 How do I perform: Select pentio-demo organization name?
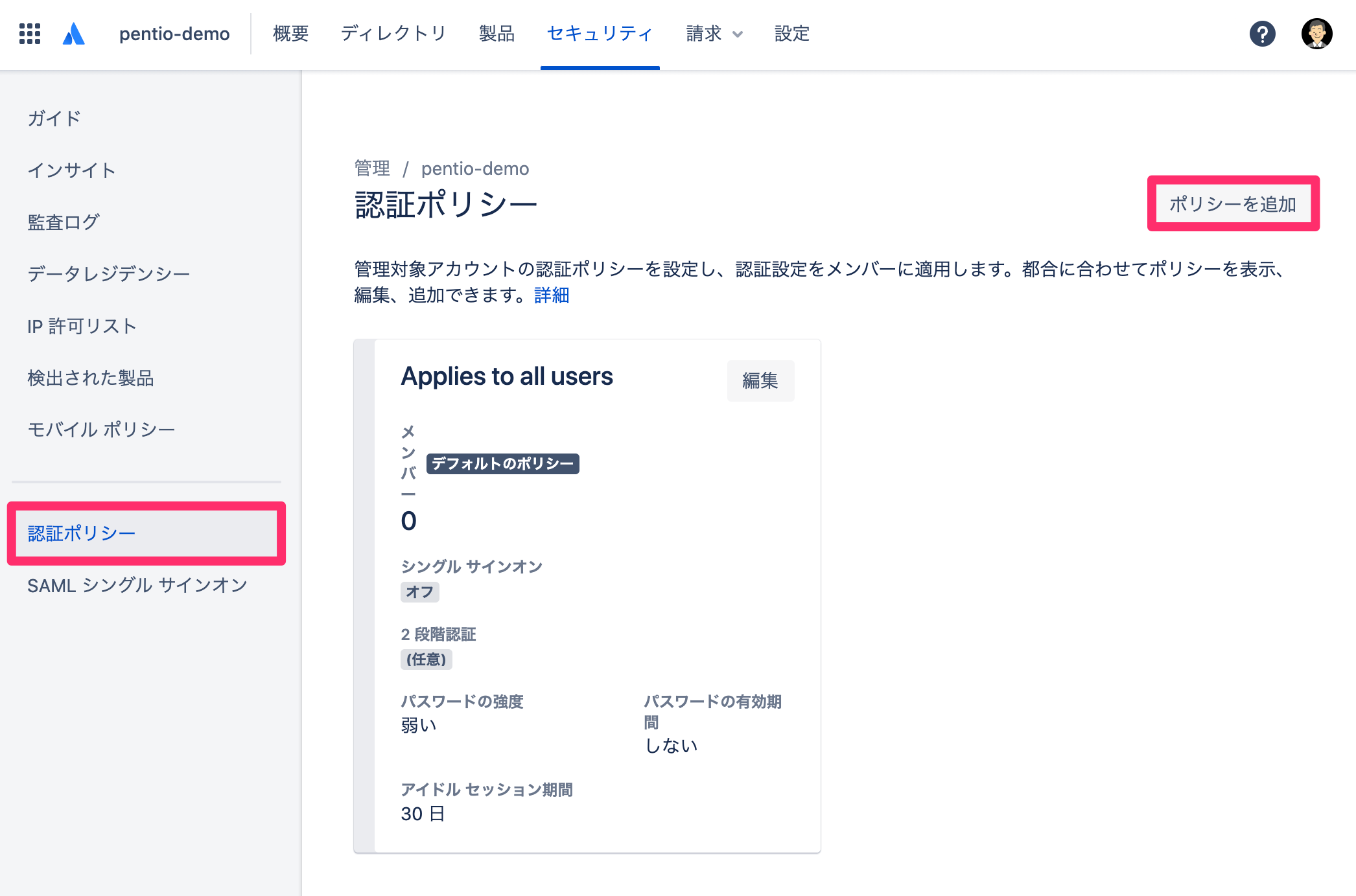pyautogui.click(x=174, y=34)
